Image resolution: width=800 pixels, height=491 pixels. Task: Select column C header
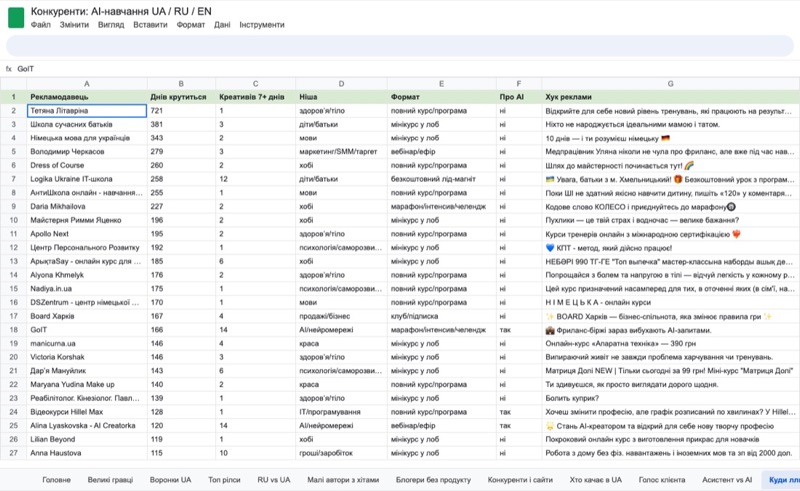click(x=255, y=84)
